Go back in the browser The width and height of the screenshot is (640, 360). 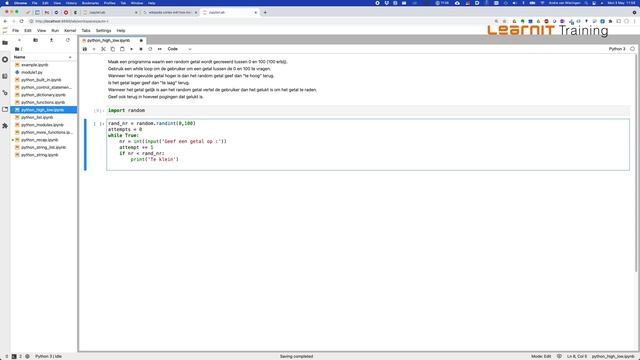5,21
